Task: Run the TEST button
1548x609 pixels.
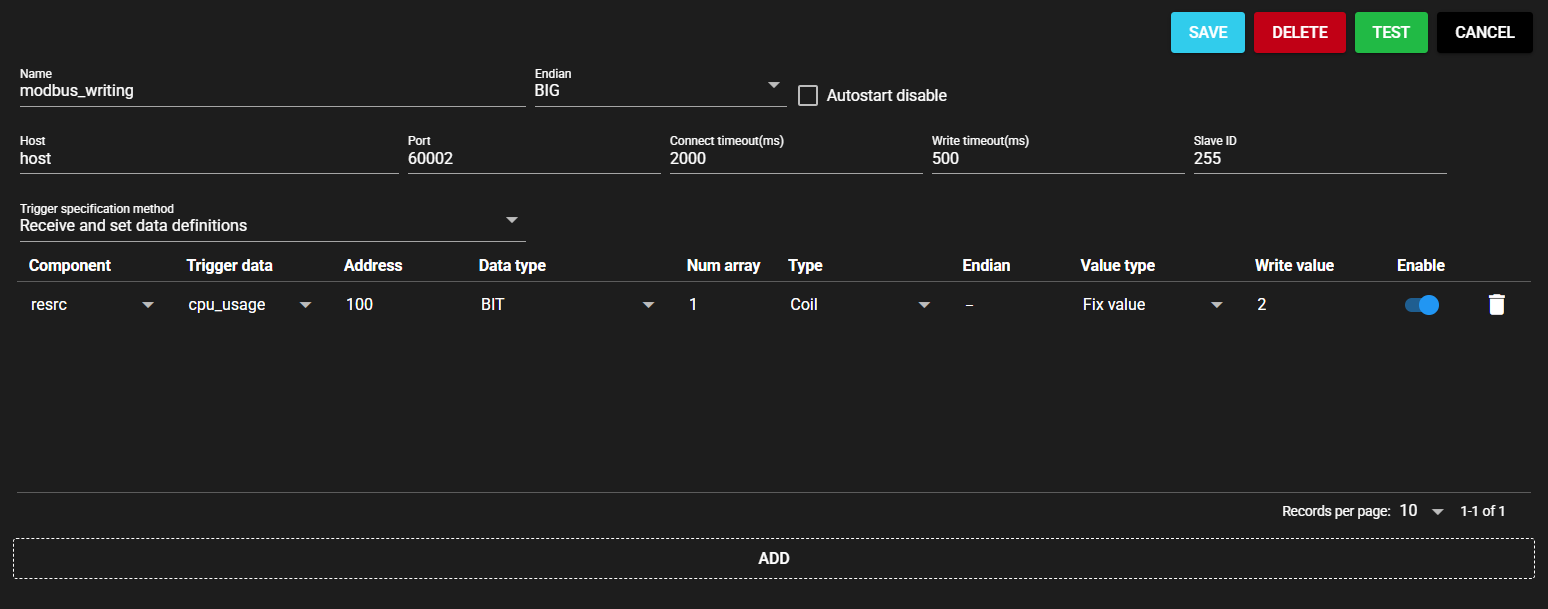Action: coord(1390,32)
